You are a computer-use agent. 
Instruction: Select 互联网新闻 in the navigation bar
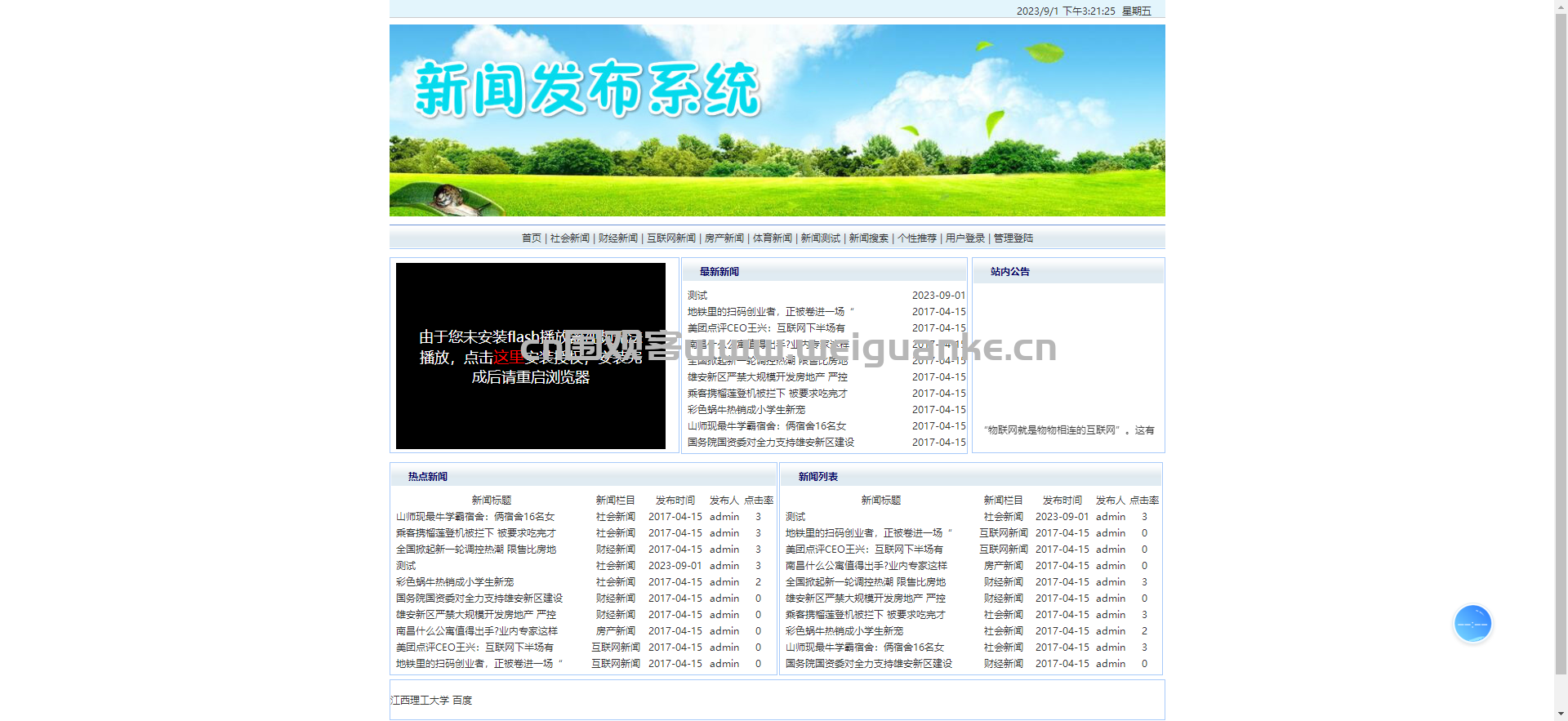671,238
